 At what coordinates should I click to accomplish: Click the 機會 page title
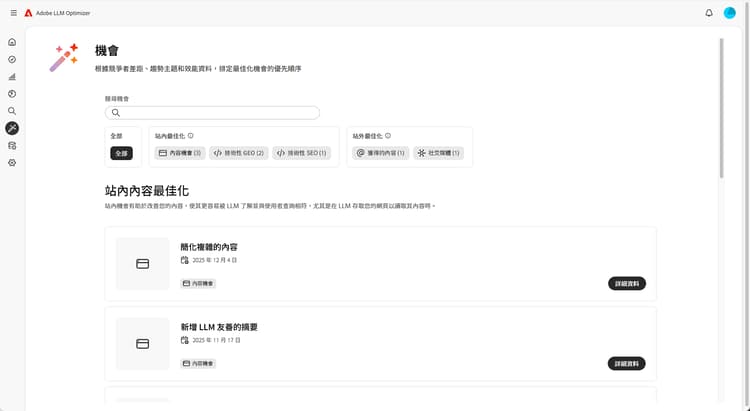tap(107, 51)
